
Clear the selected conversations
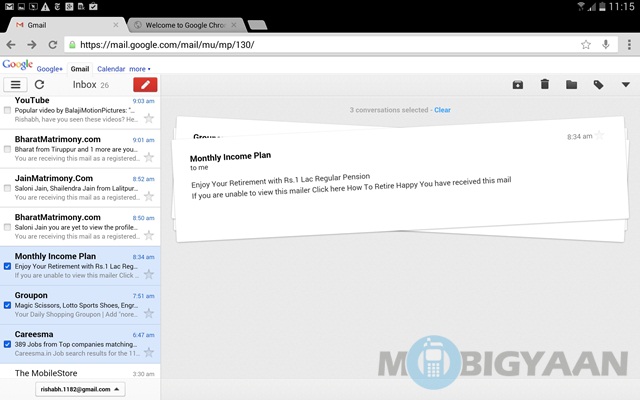point(442,110)
